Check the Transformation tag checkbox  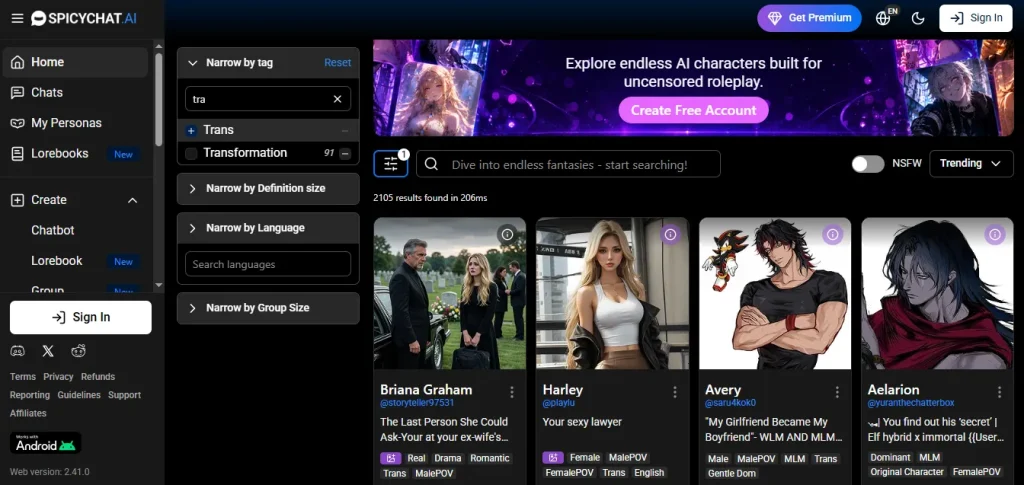191,153
